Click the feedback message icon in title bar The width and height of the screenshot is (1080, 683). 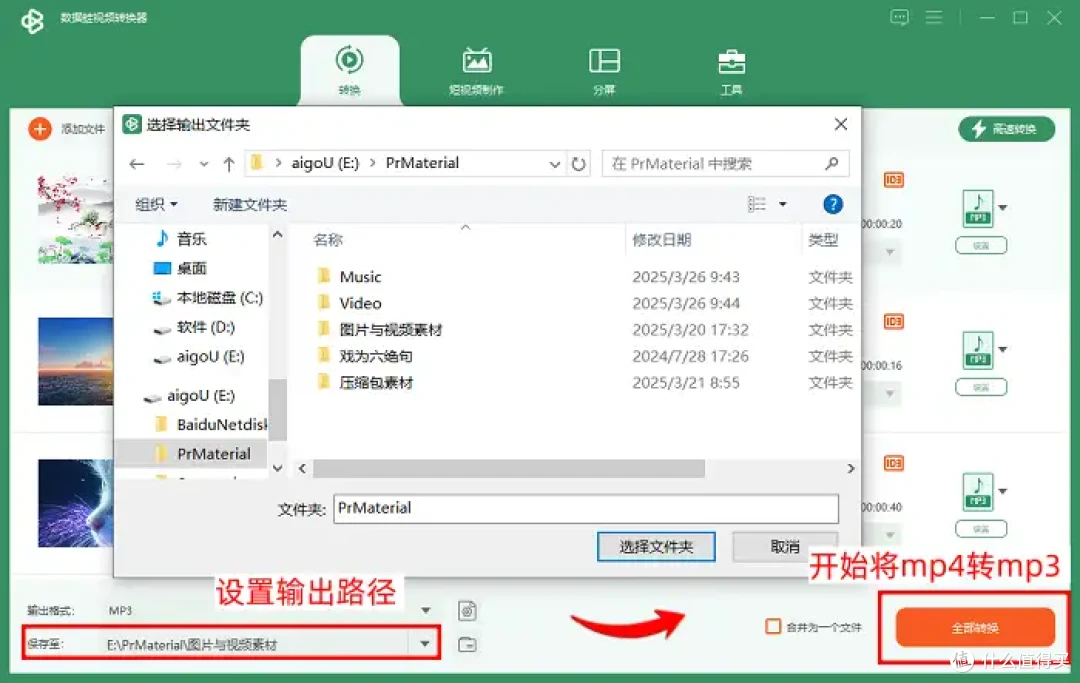click(x=899, y=18)
